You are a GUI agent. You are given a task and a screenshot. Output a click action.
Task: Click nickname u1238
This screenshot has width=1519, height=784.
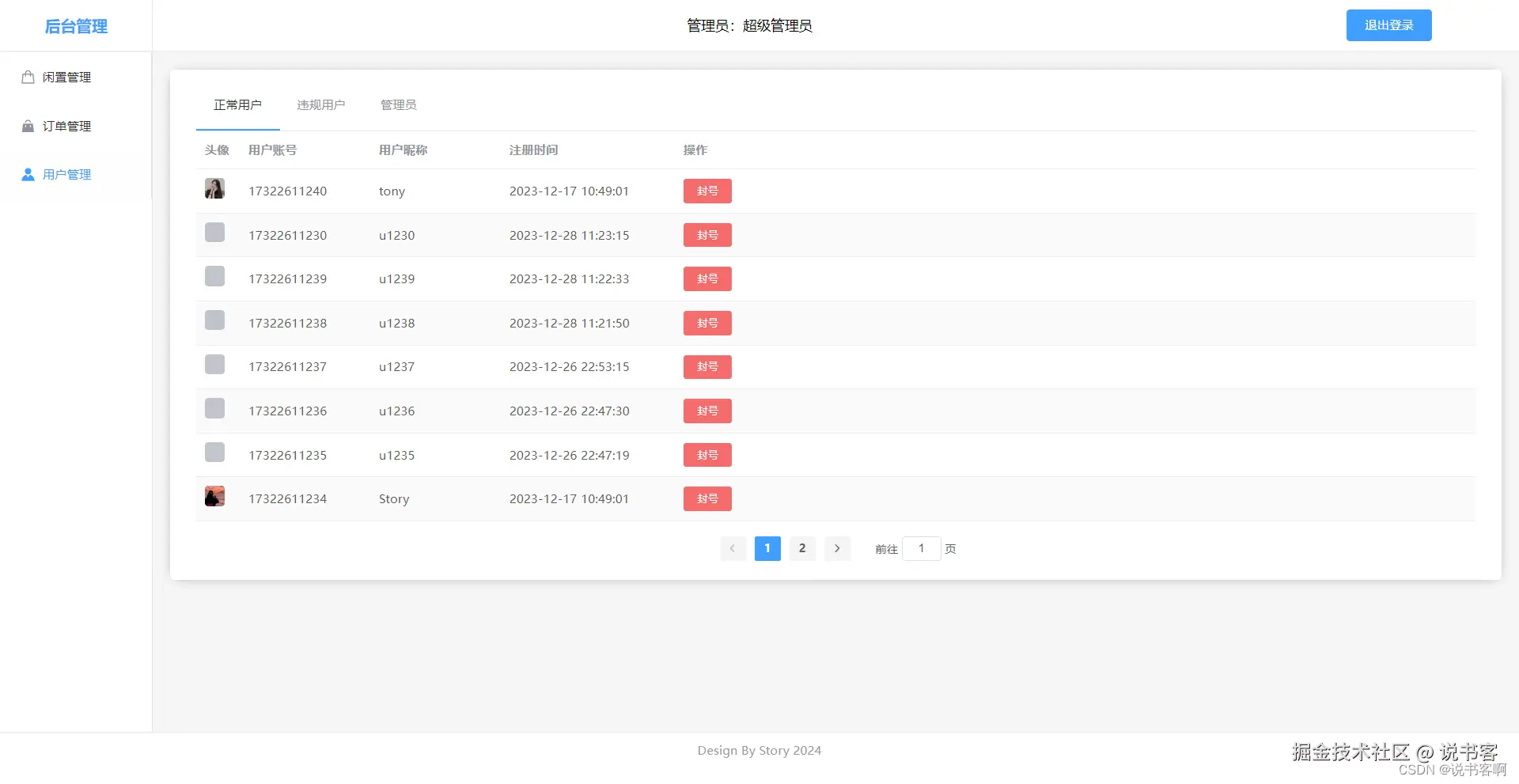point(396,323)
